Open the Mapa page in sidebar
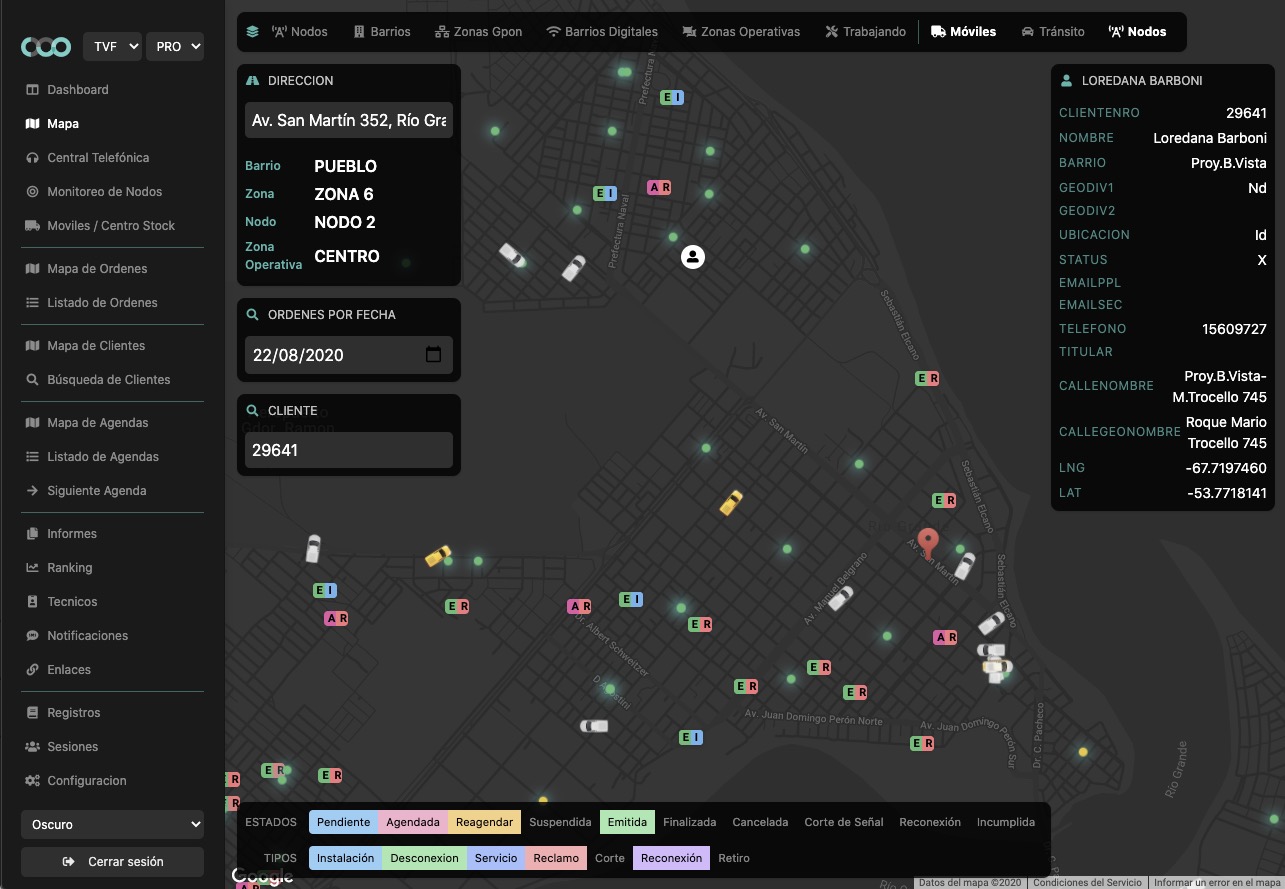Image resolution: width=1285 pixels, height=889 pixels. tap(63, 124)
